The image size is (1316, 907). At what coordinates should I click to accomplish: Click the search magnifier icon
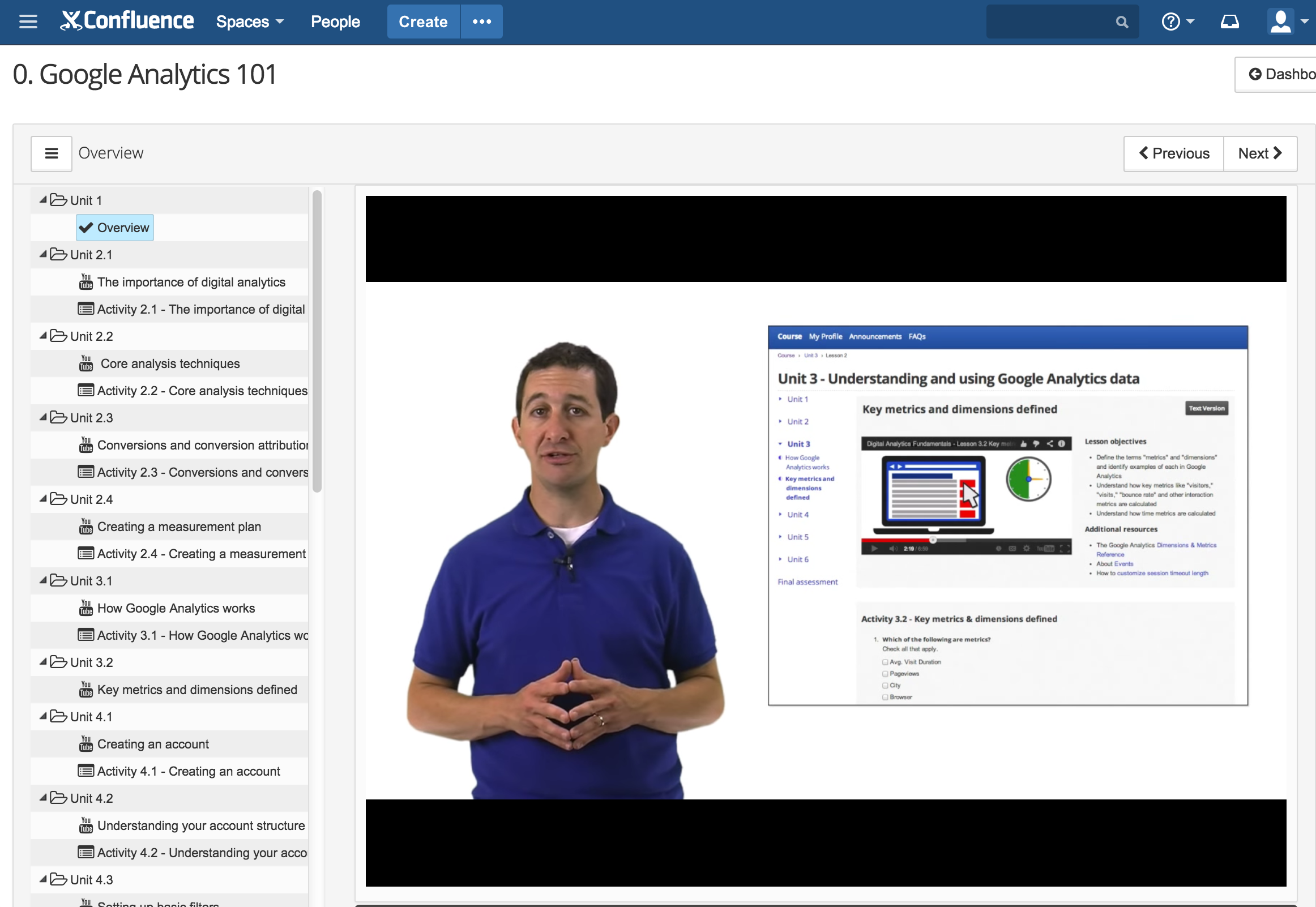coord(1122,22)
